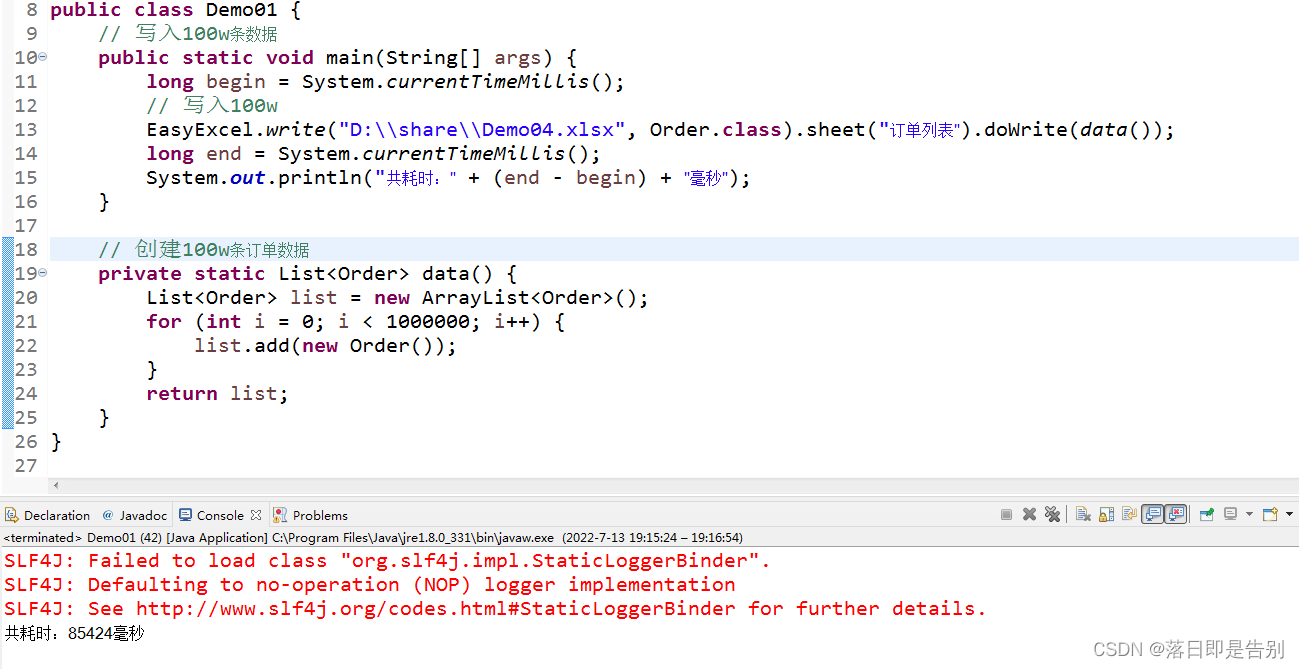Click the Display Selected Console monitor icon
This screenshot has width=1299, height=669.
(1230, 514)
